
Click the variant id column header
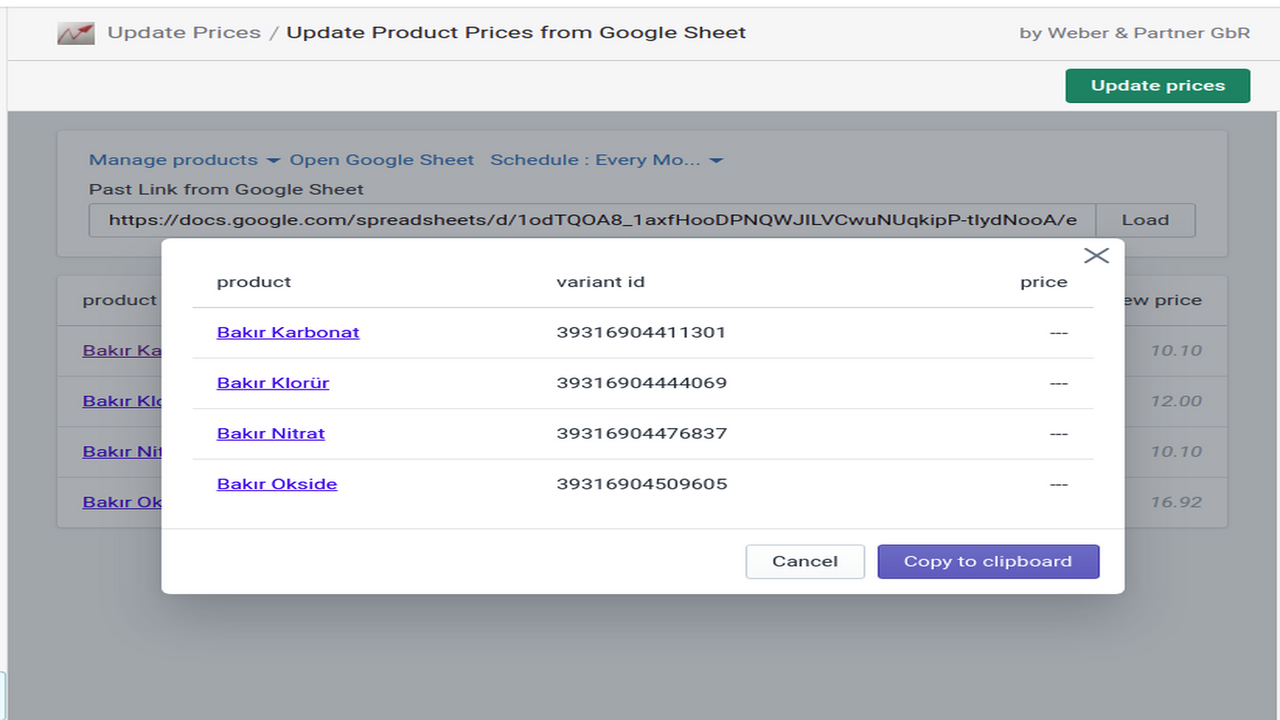tap(600, 281)
